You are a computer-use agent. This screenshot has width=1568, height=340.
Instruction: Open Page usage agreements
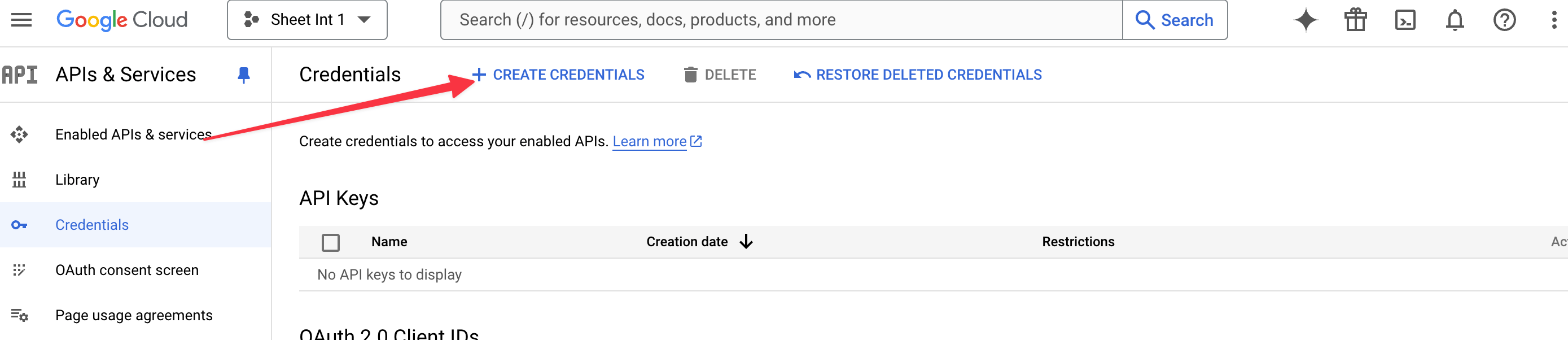[x=134, y=315]
